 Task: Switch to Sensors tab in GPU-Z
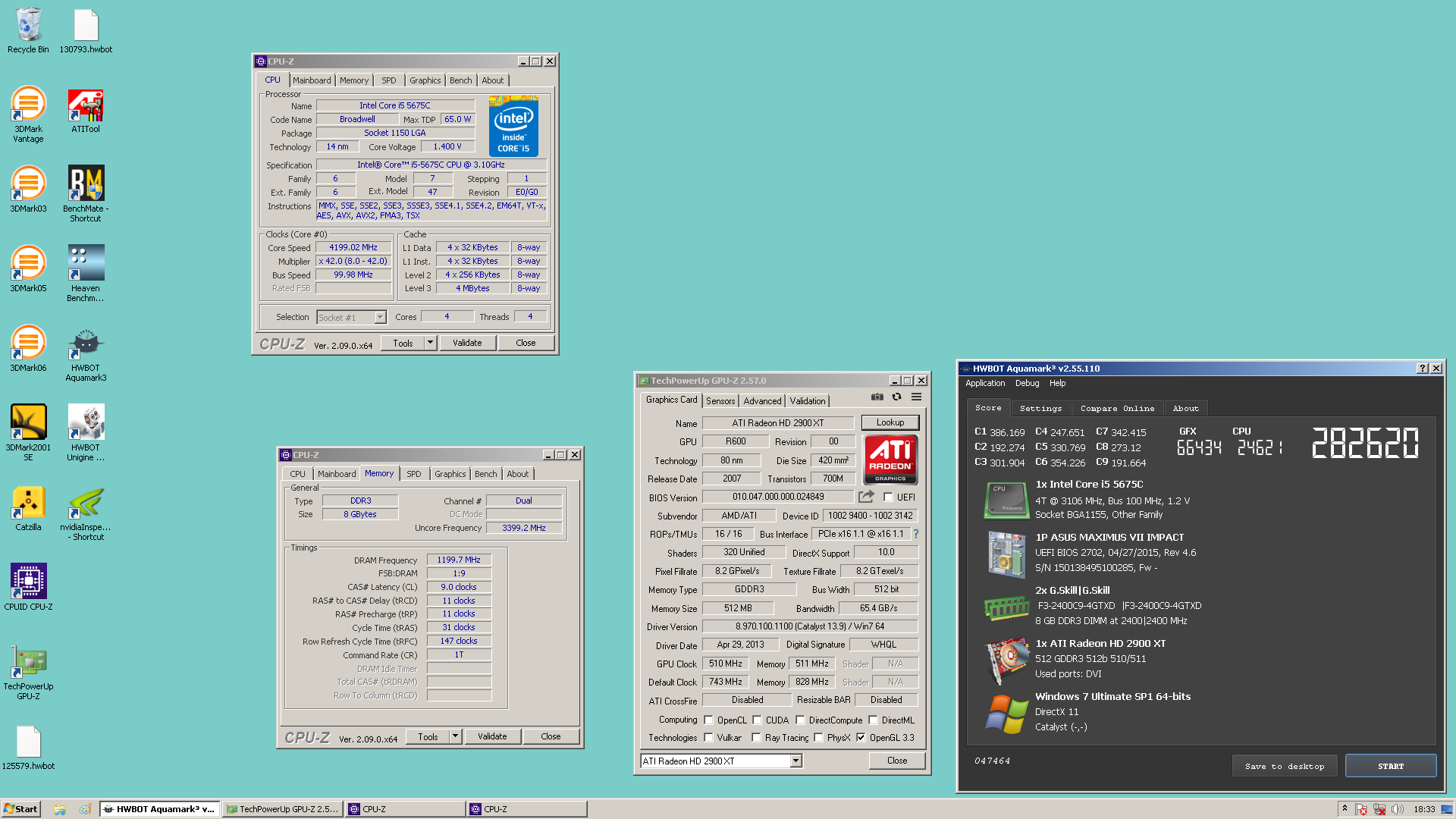(x=720, y=401)
